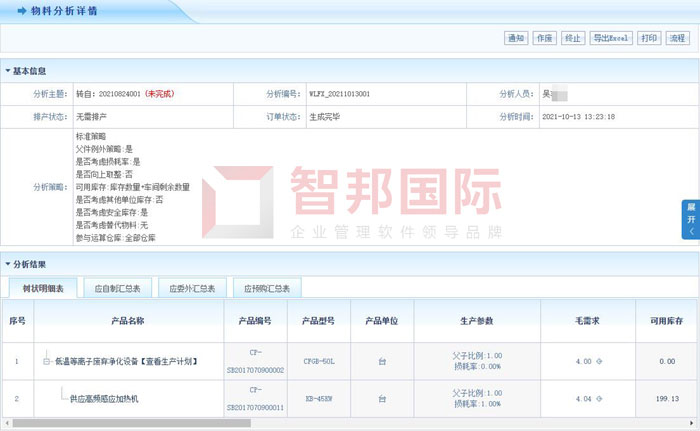Click the detail icon beside 4.04 毛需求
This screenshot has width=700, height=431.
point(599,399)
